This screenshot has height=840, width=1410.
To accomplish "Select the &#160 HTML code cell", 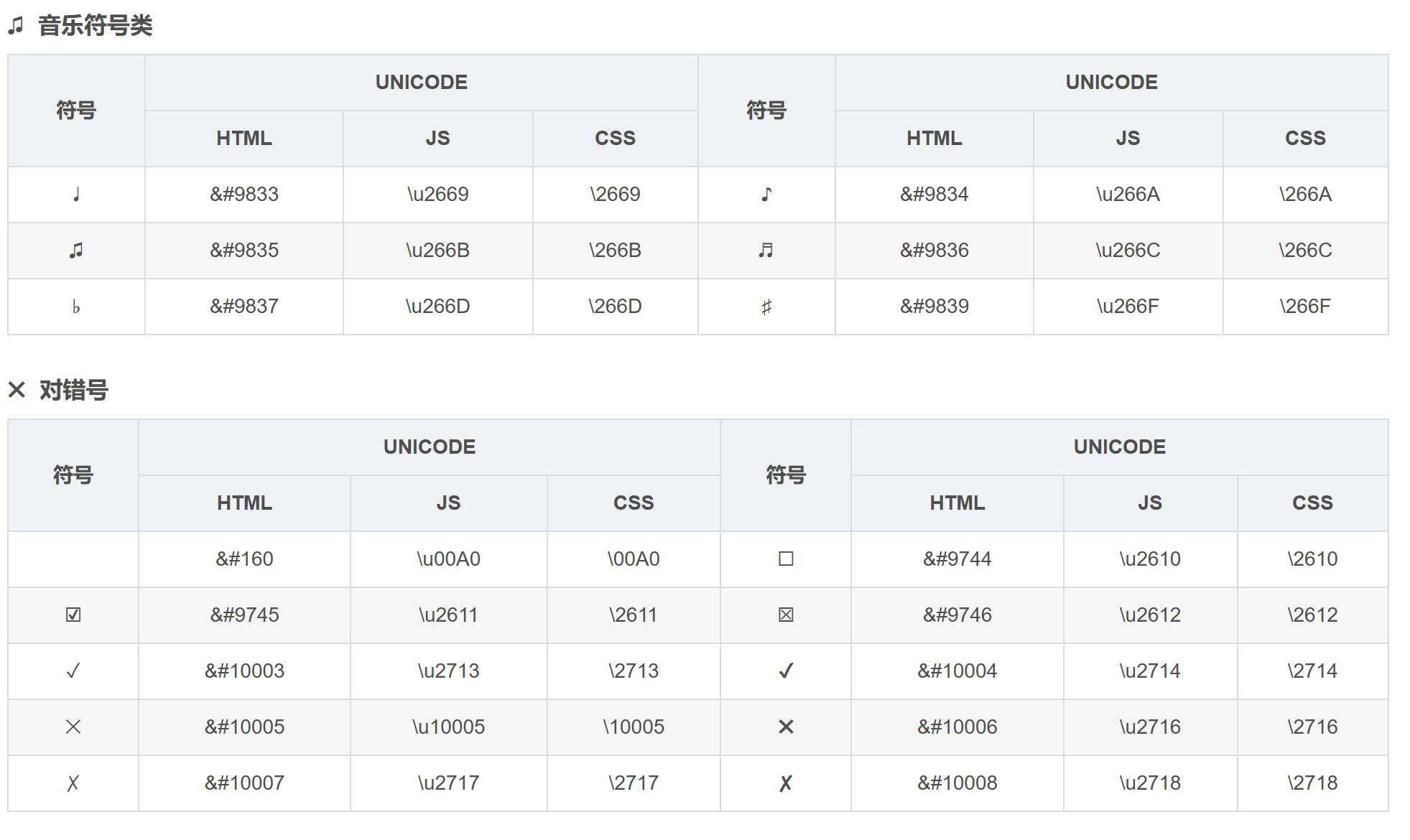I will [x=245, y=559].
